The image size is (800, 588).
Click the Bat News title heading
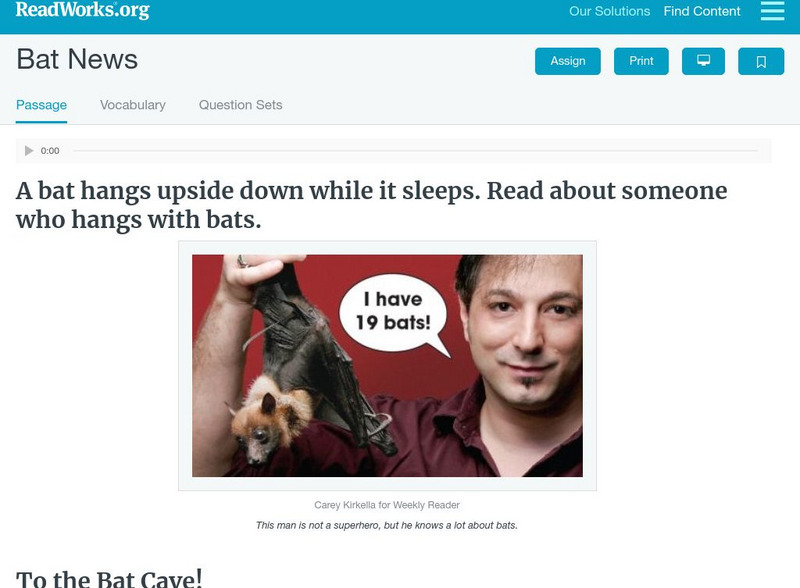click(77, 59)
